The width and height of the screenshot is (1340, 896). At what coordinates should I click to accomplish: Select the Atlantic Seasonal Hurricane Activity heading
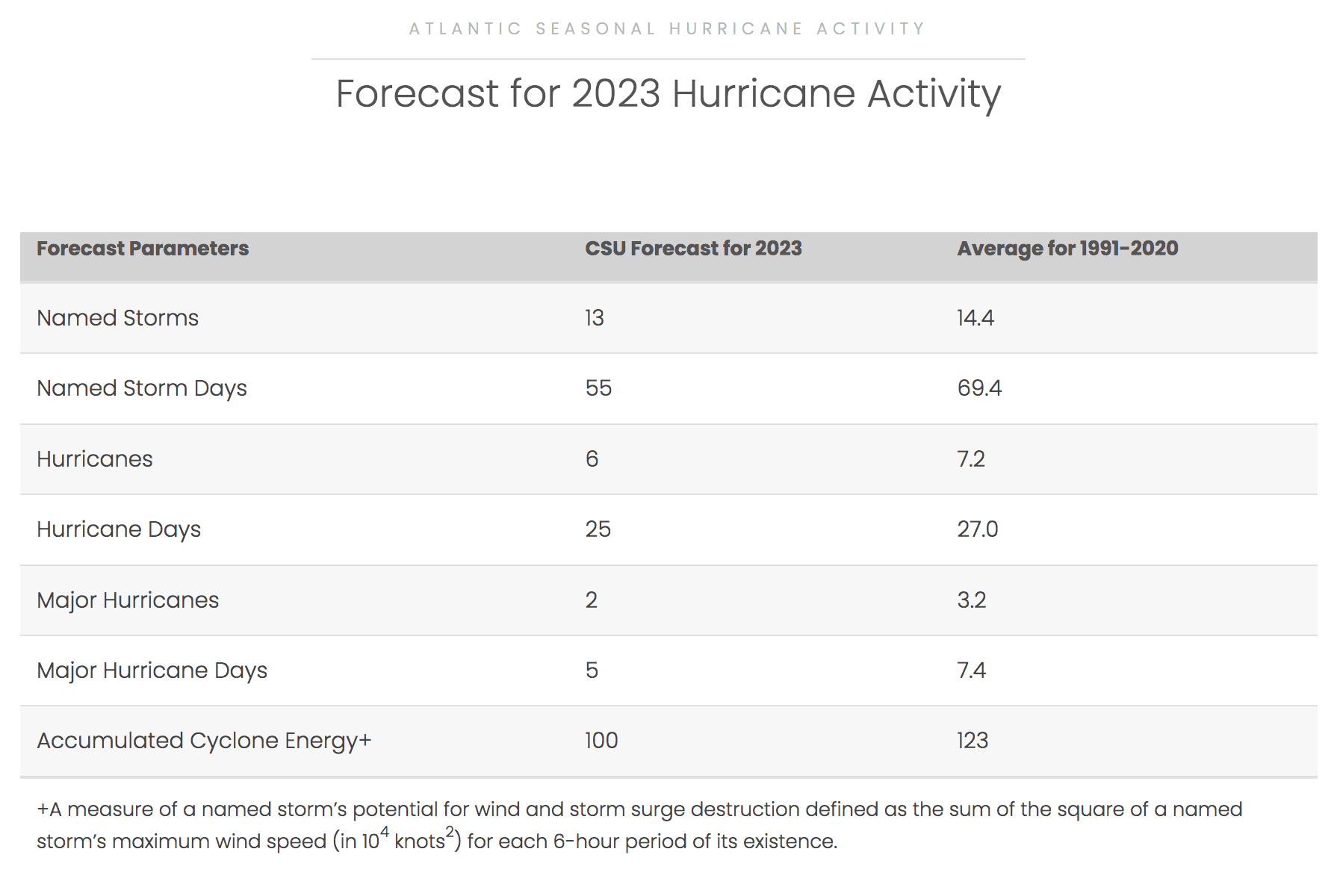668,29
